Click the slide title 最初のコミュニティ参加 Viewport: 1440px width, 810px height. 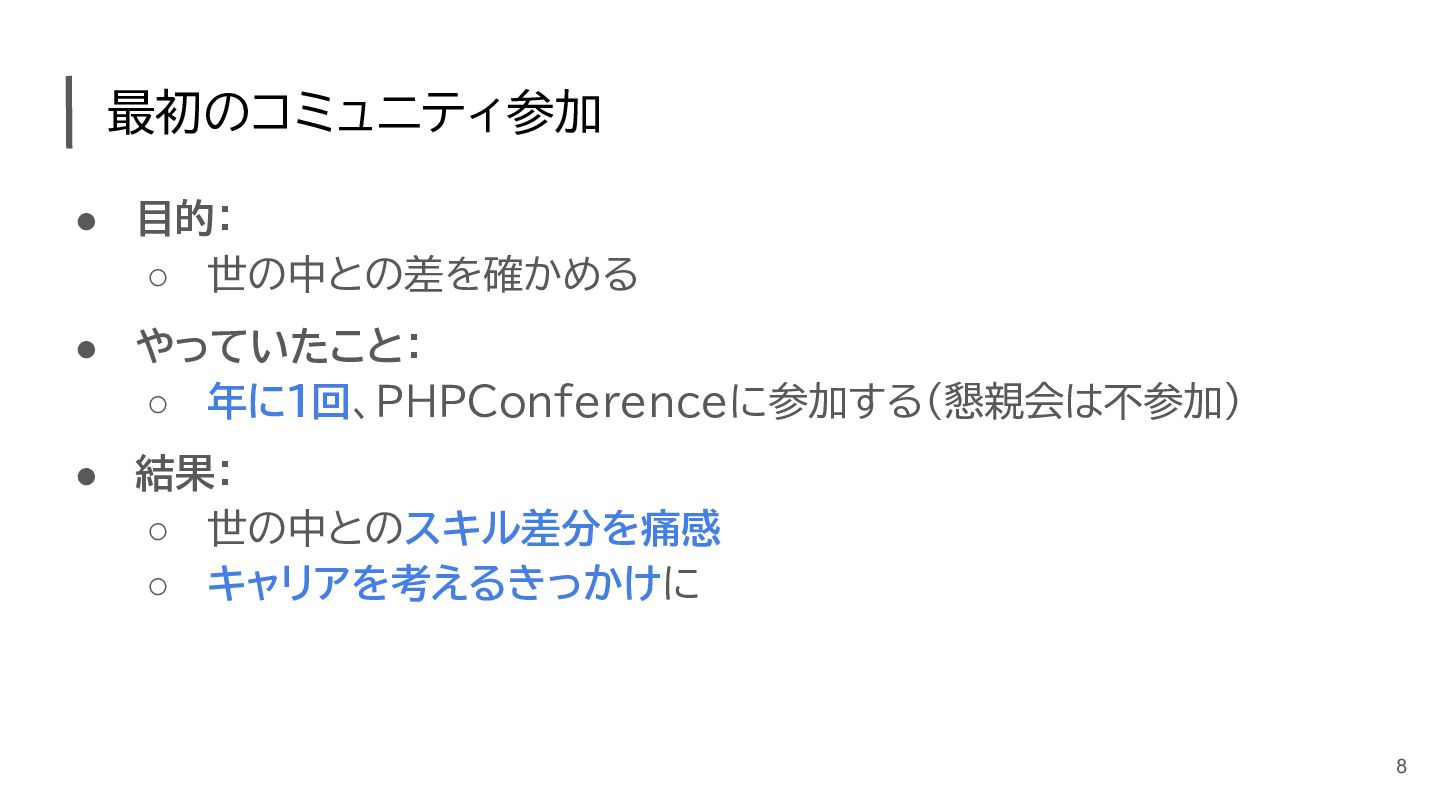pos(353,113)
